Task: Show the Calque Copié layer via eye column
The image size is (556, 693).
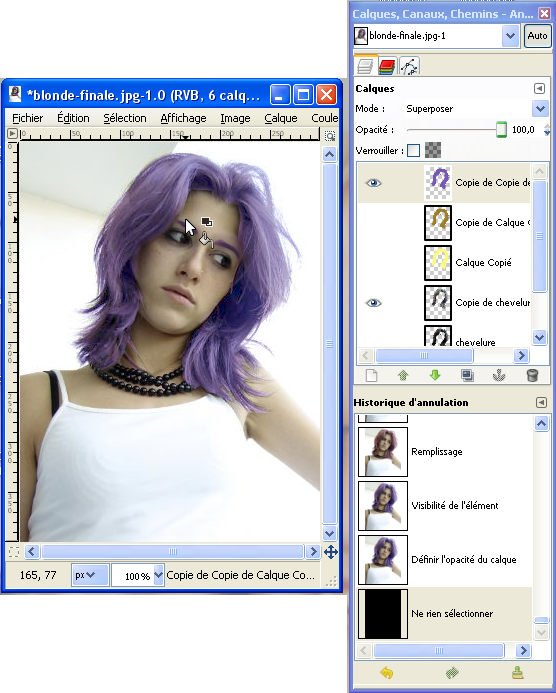Action: tap(373, 263)
